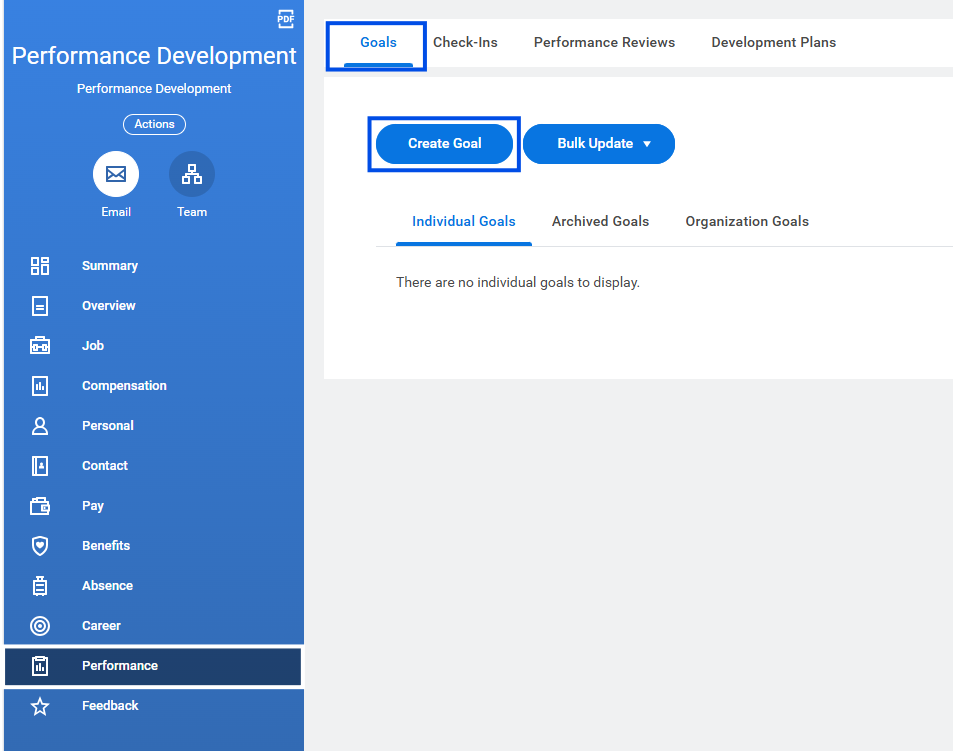Select the Development Plans tab
This screenshot has height=751, width=953.
773,43
